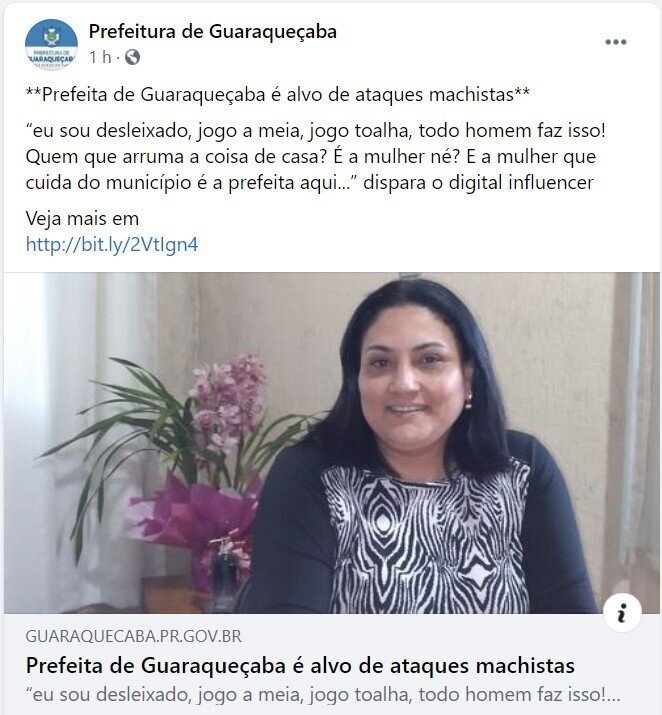Click the public globe privacy icon
The image size is (662, 715).
[132, 57]
